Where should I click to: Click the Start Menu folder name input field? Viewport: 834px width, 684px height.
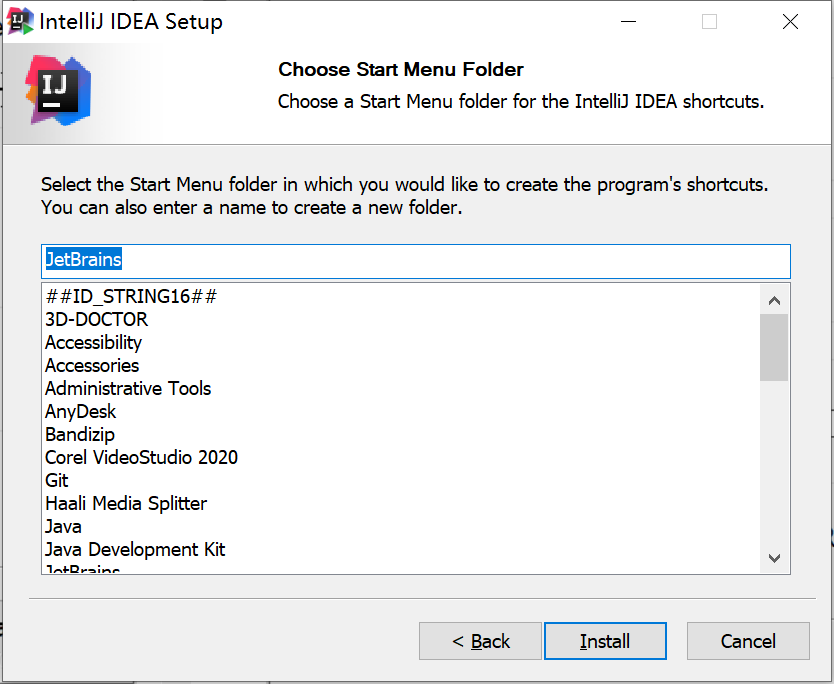click(x=400, y=260)
